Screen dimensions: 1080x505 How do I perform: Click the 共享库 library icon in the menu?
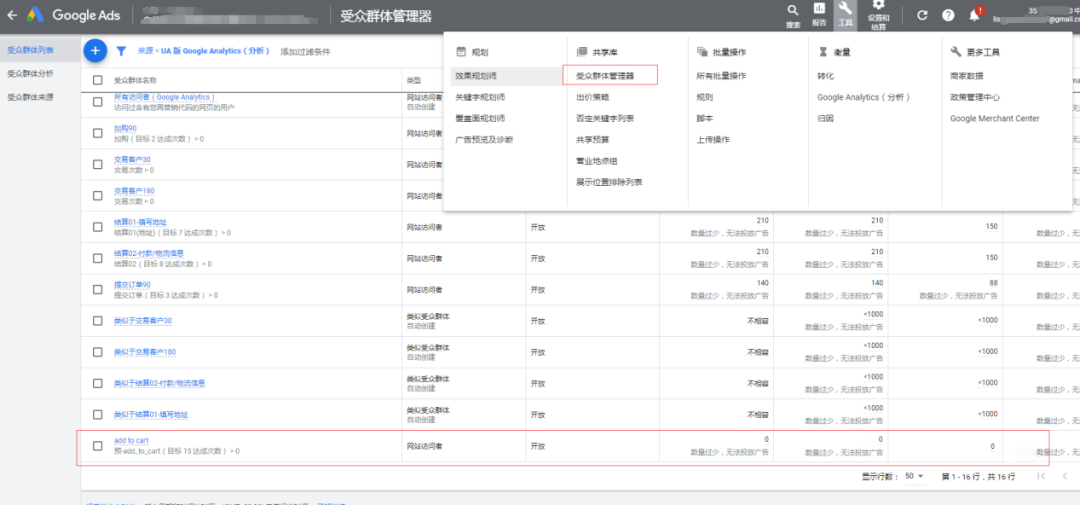coord(581,52)
